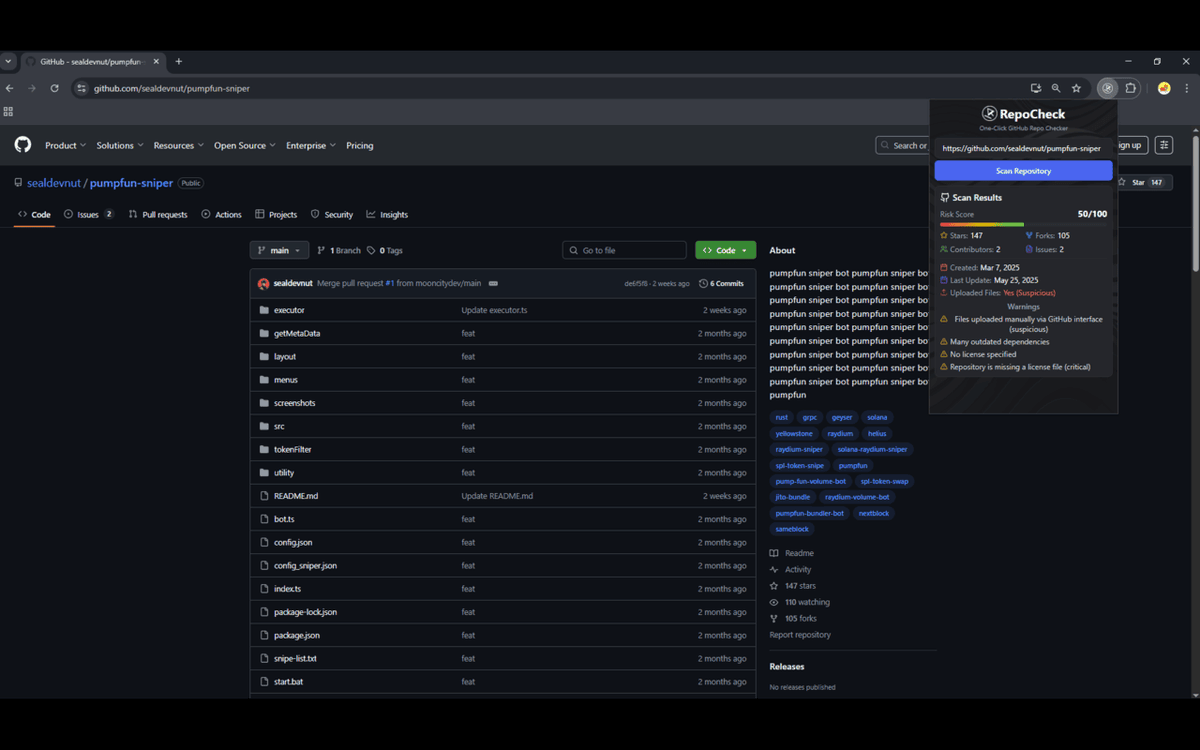Open the Actions tab

point(221,214)
